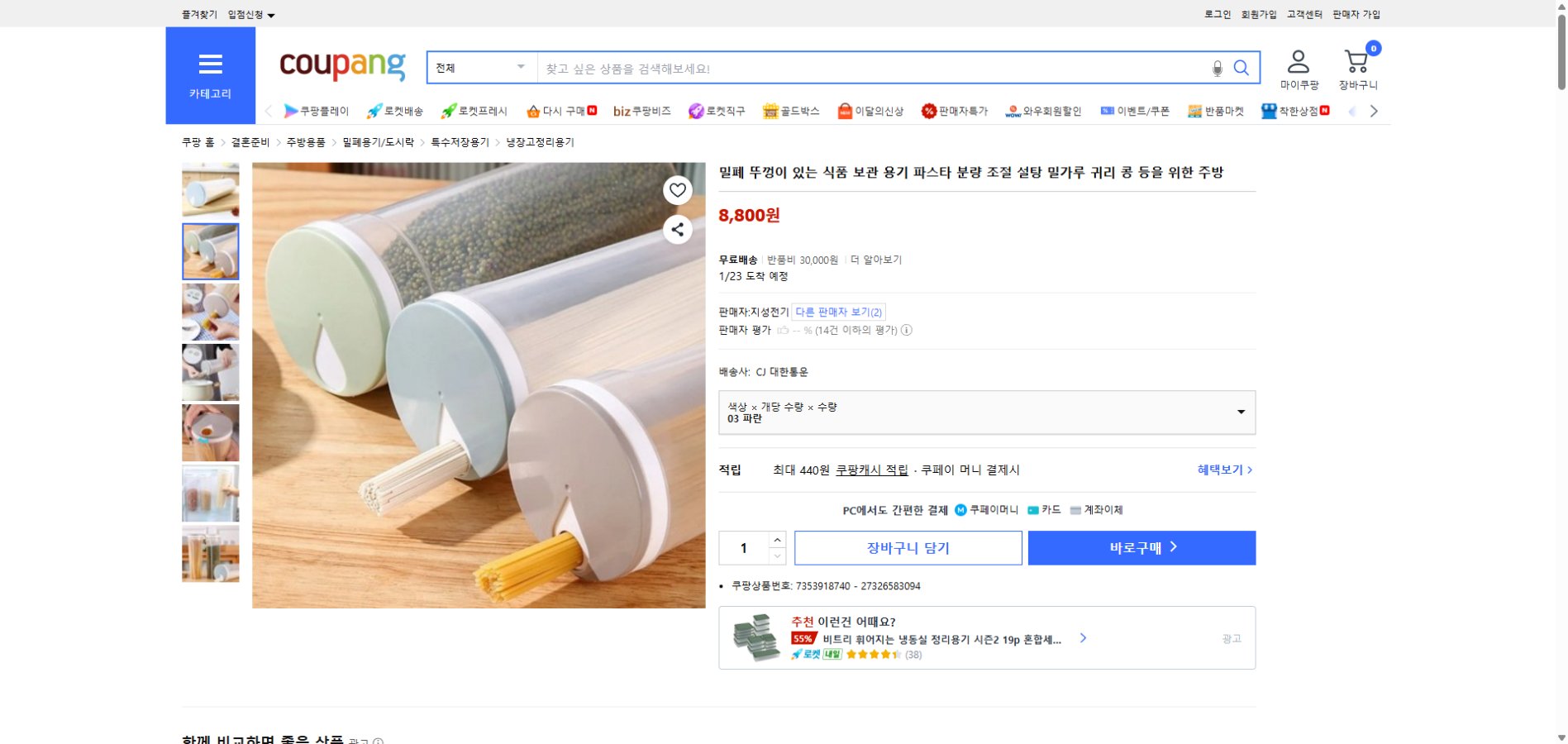
Task: Select the pasta container thumbnail in the sidebar
Action: 210,251
